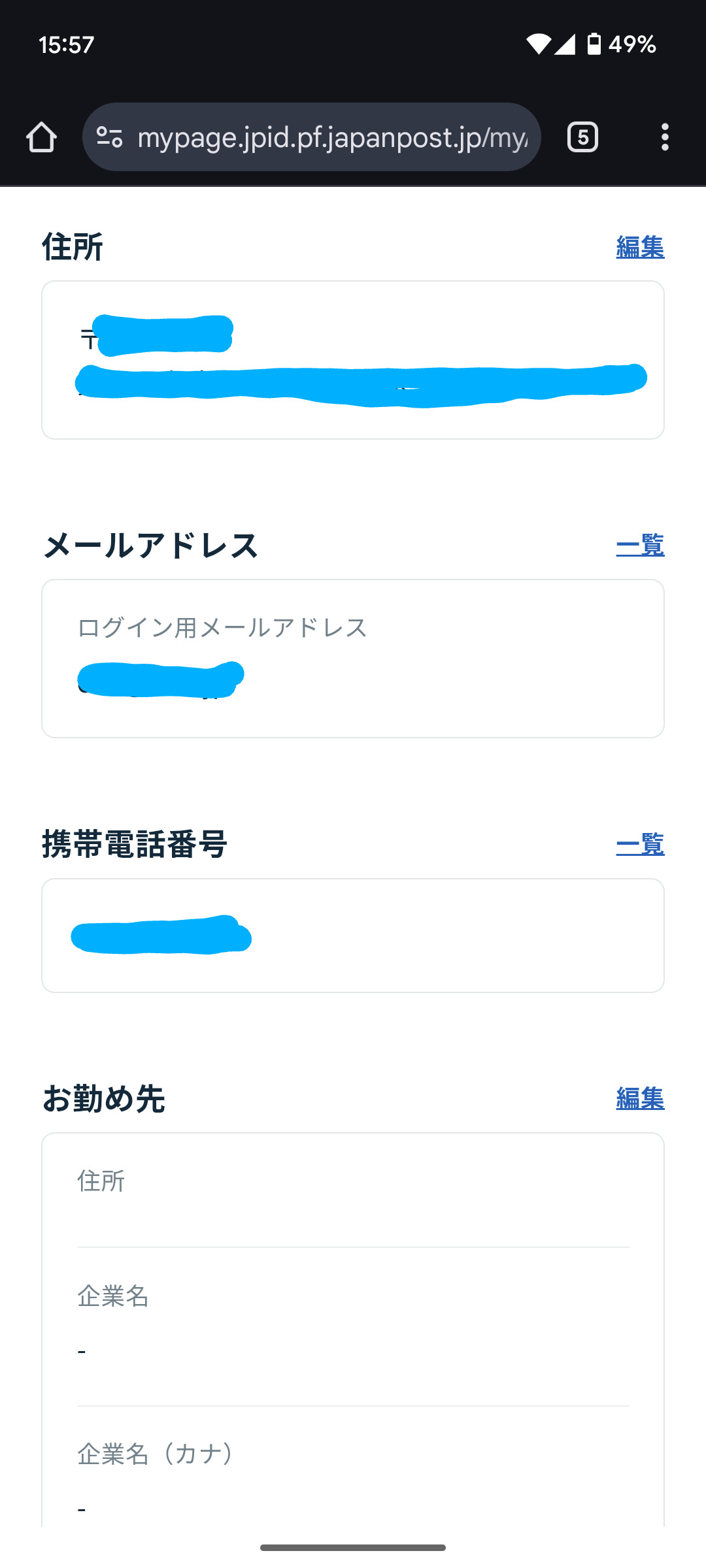Tap the 住所 address card
Screen dimensions: 706x1568
coord(353,360)
